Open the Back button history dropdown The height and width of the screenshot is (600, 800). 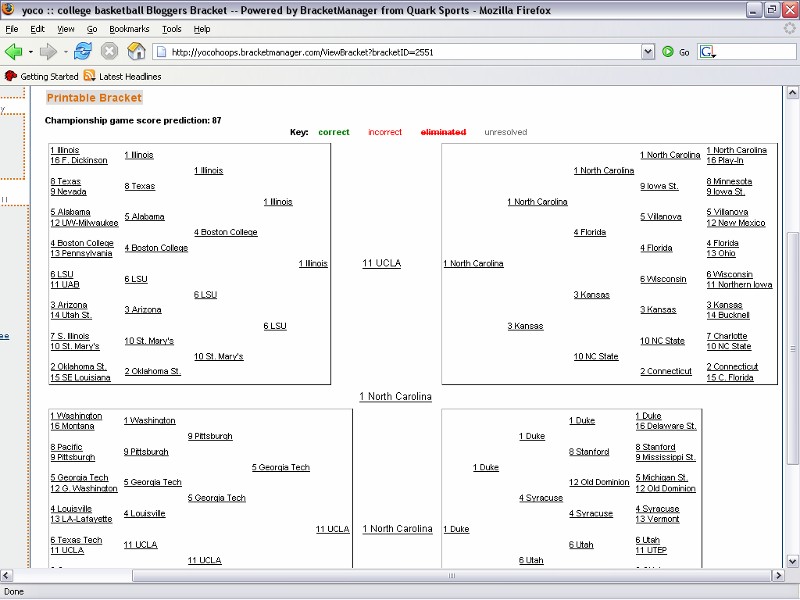pyautogui.click(x=31, y=52)
